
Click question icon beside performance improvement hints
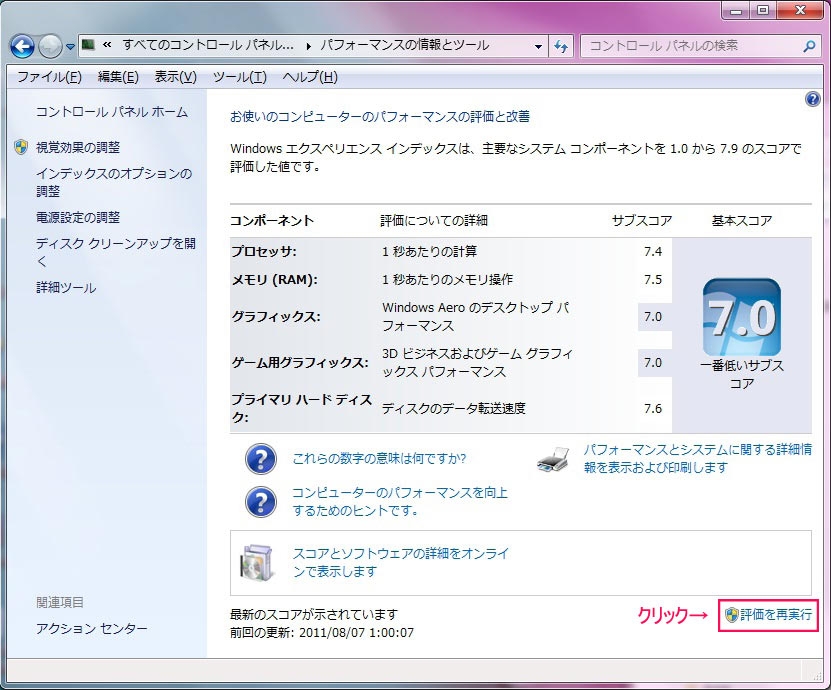(261, 501)
